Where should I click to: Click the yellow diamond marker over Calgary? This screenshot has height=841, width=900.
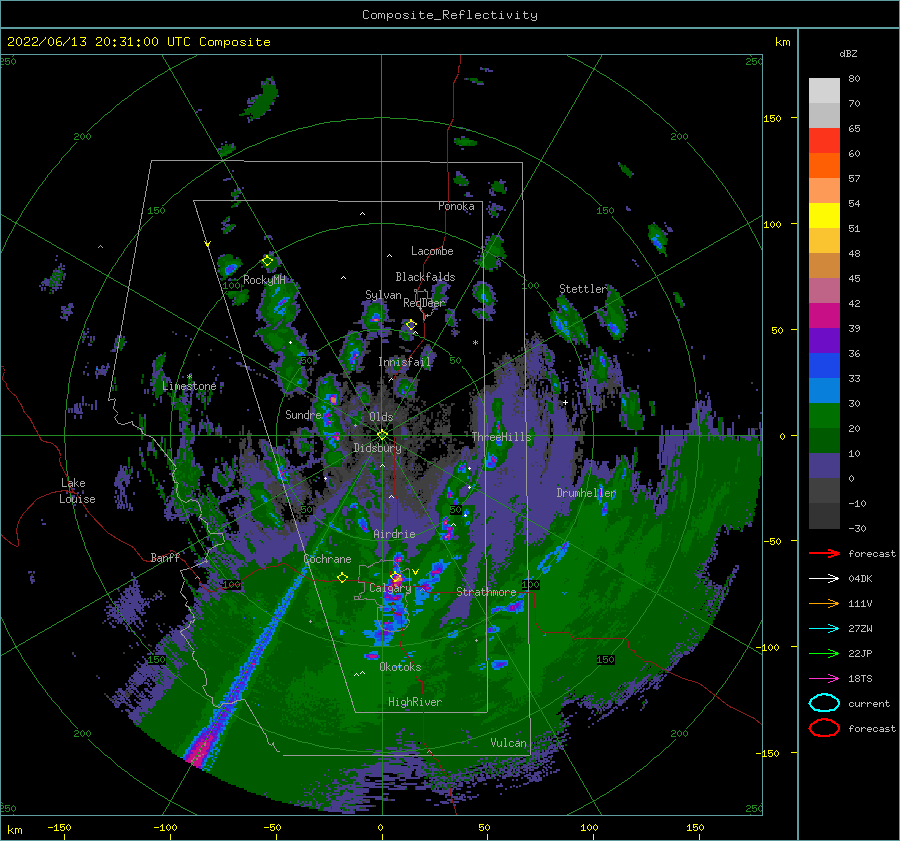click(395, 576)
